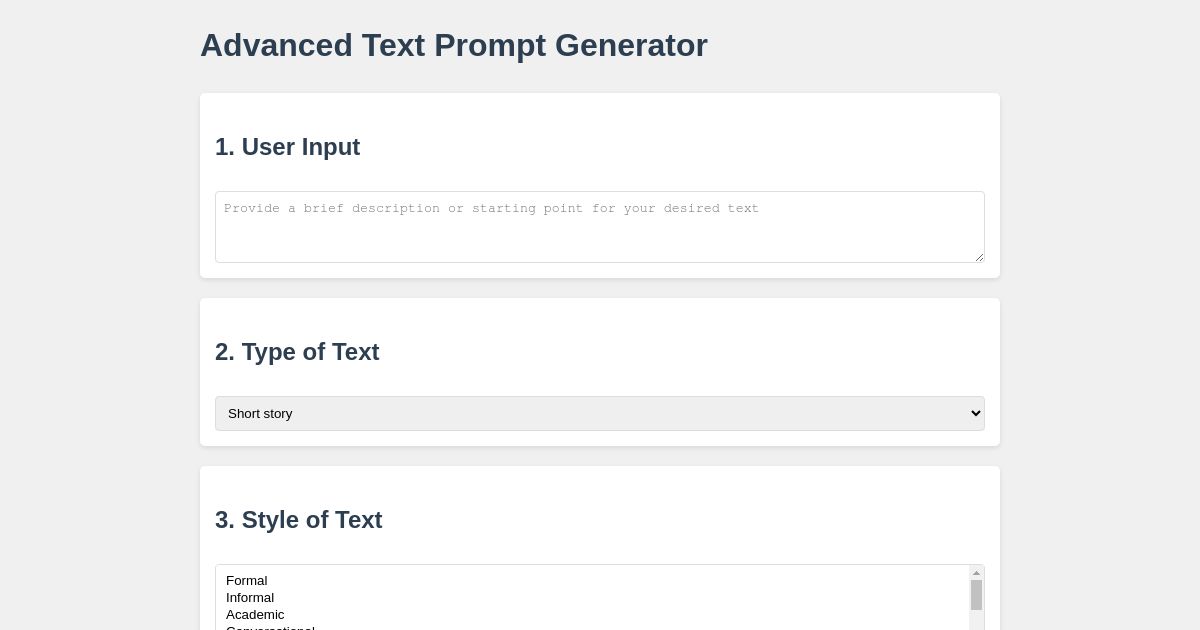Click the style list scrollbar thumb
This screenshot has height=630, width=1200.
tap(977, 595)
